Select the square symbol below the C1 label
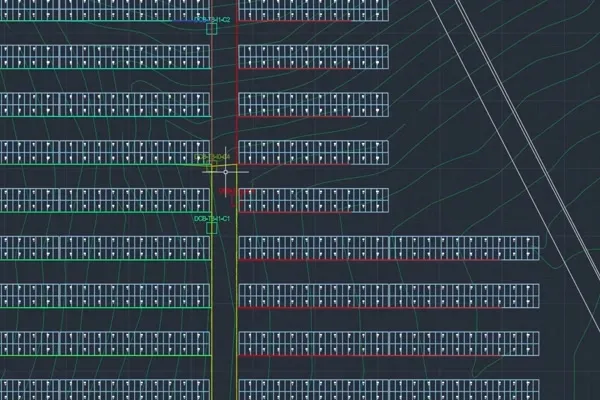Viewport: 600px width, 400px height. click(x=212, y=228)
